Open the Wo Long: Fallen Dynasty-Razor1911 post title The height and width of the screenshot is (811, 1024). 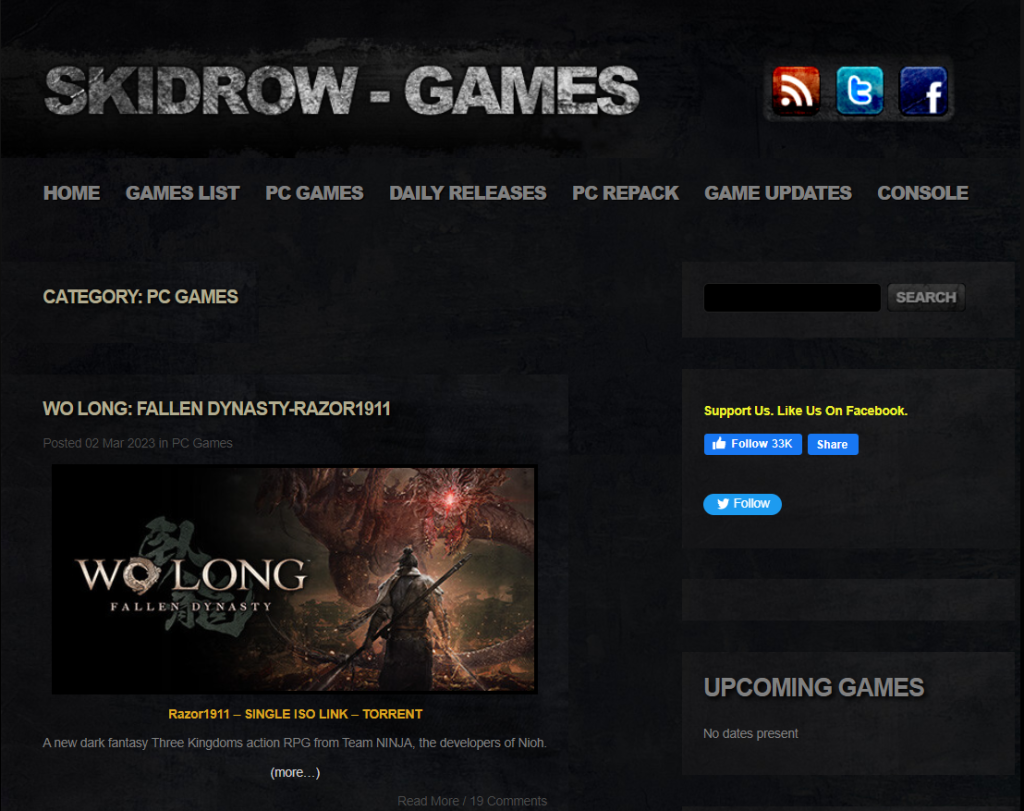(217, 409)
